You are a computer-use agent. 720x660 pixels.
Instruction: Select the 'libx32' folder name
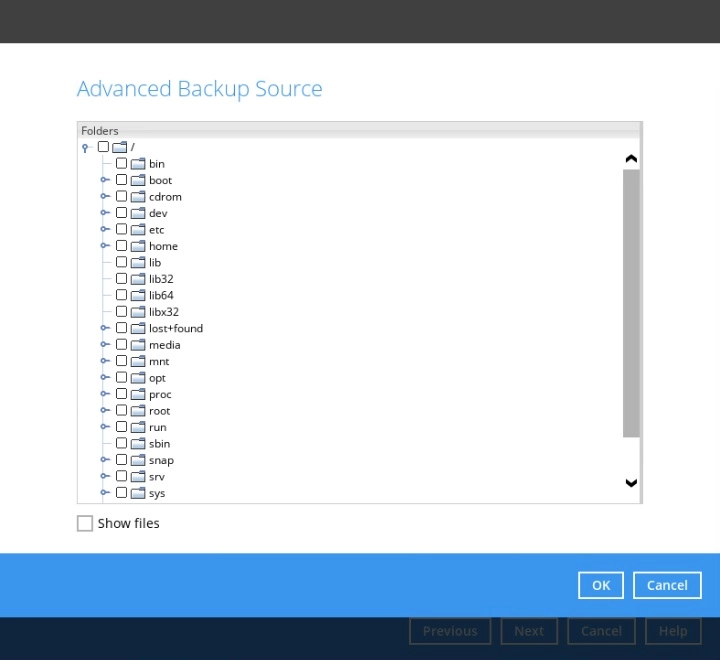point(164,312)
